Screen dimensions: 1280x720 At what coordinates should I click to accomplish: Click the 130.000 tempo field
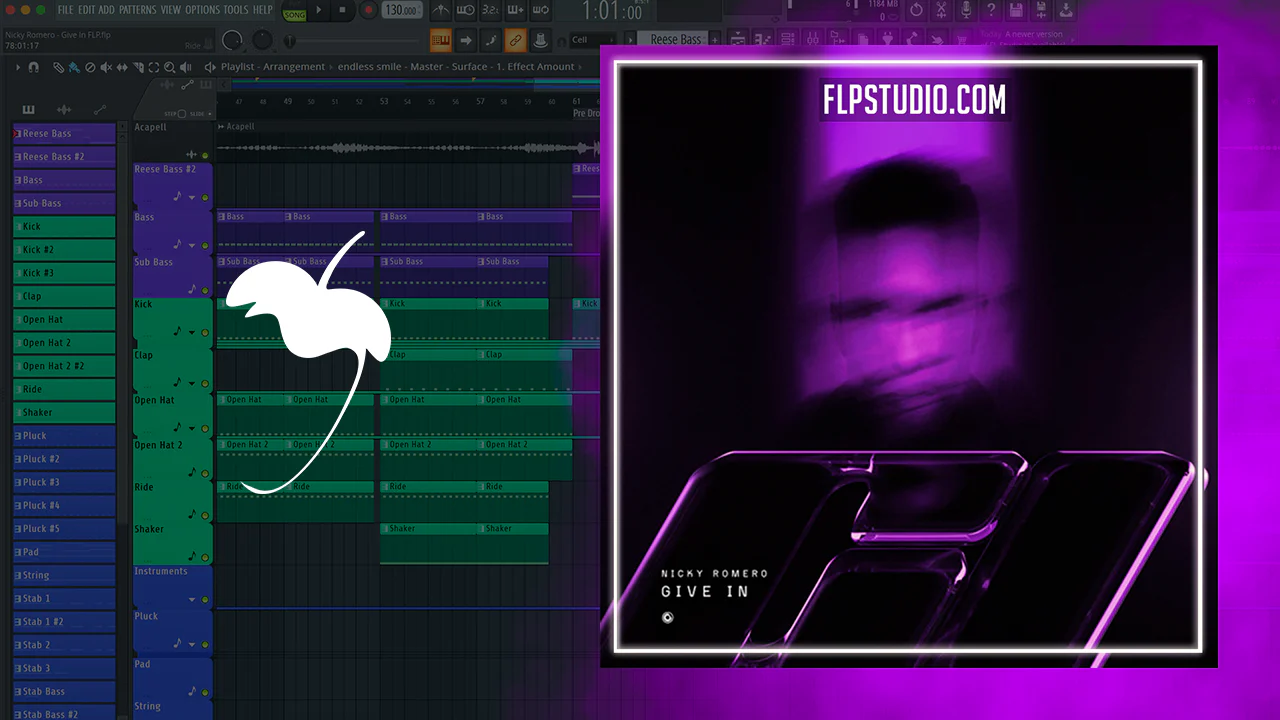click(x=402, y=11)
